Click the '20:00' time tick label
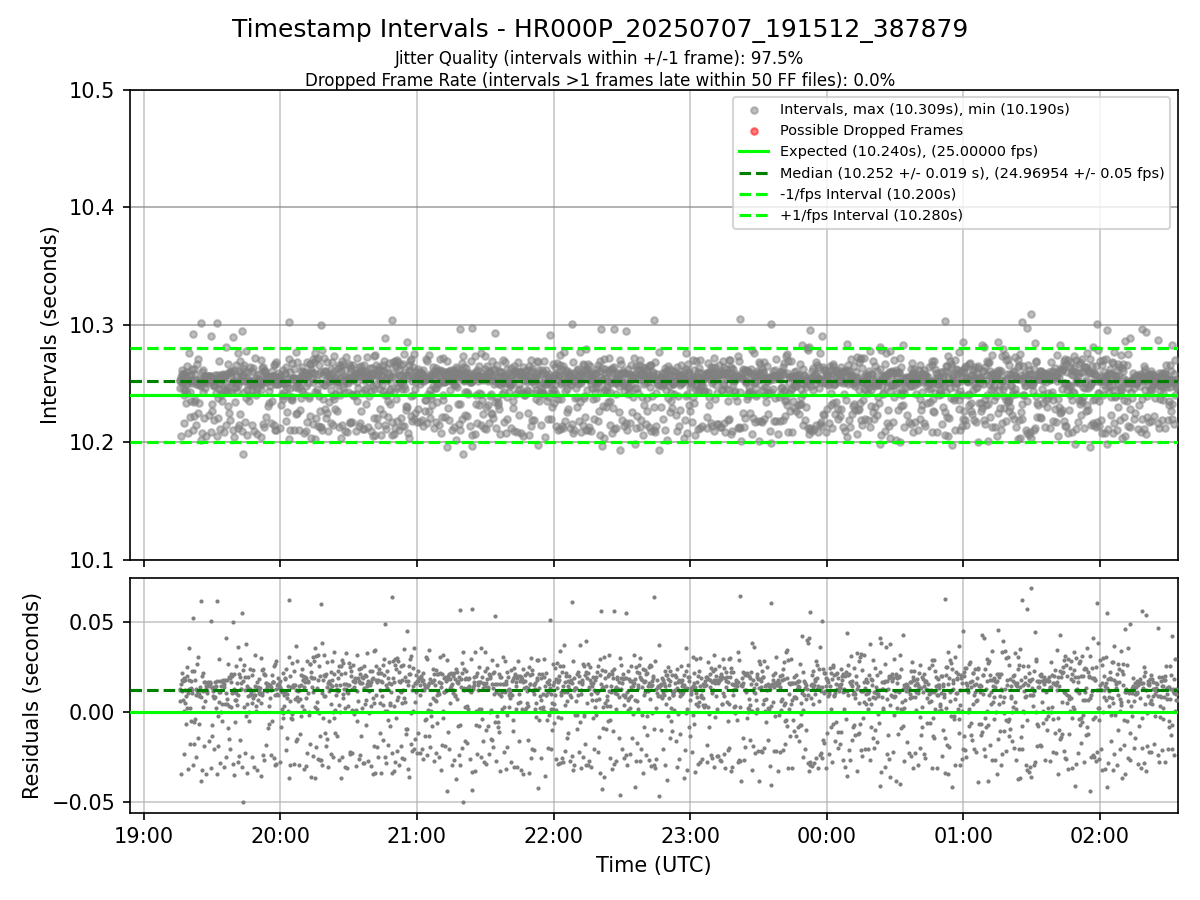Viewport: 1200px width, 900px height. [x=280, y=836]
